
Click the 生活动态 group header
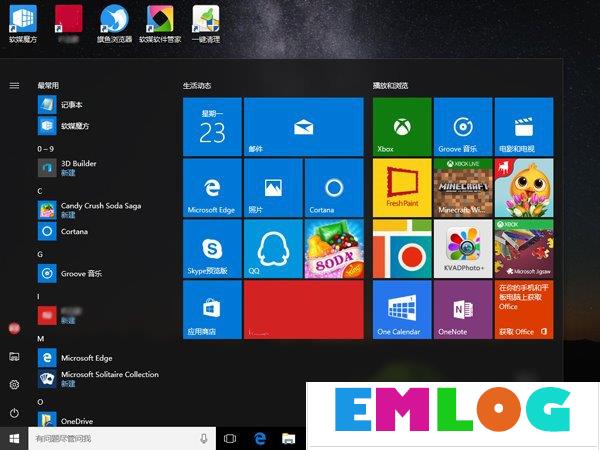point(197,85)
